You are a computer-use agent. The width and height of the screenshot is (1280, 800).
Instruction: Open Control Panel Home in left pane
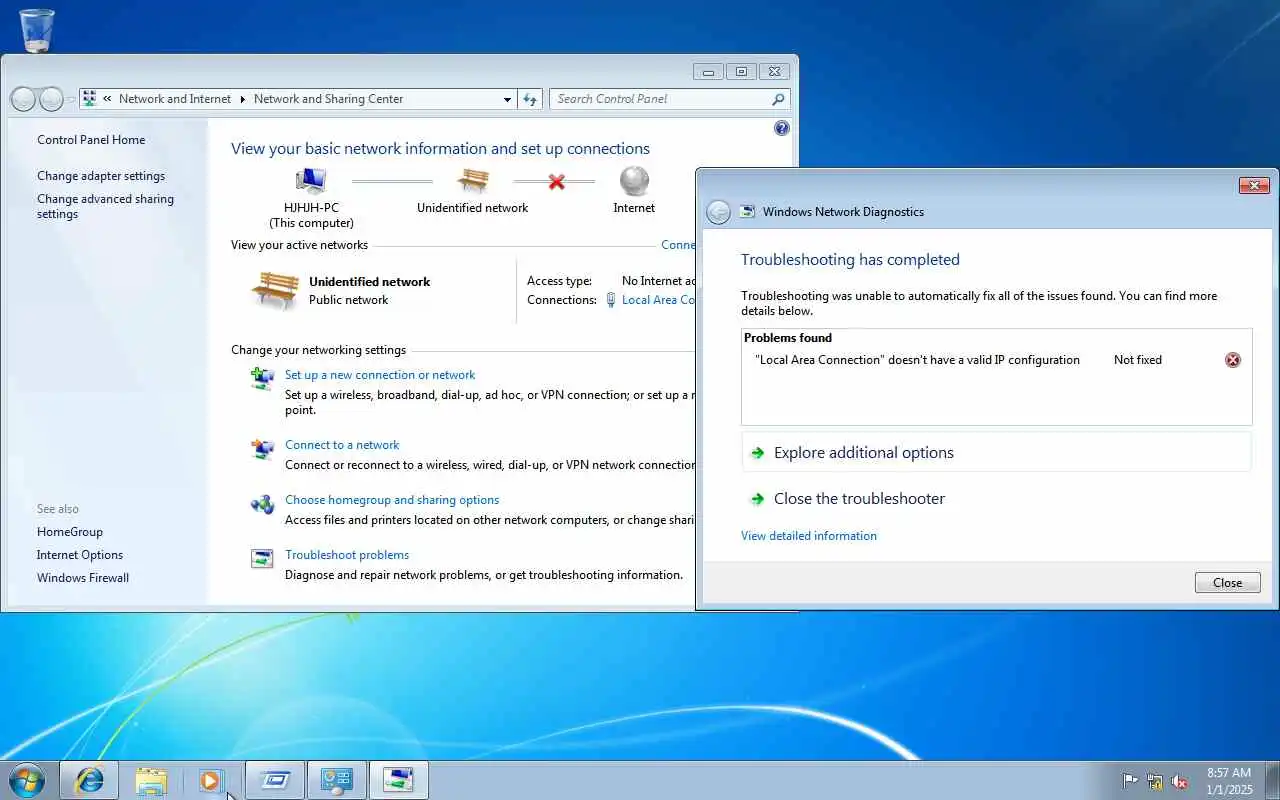coord(91,140)
